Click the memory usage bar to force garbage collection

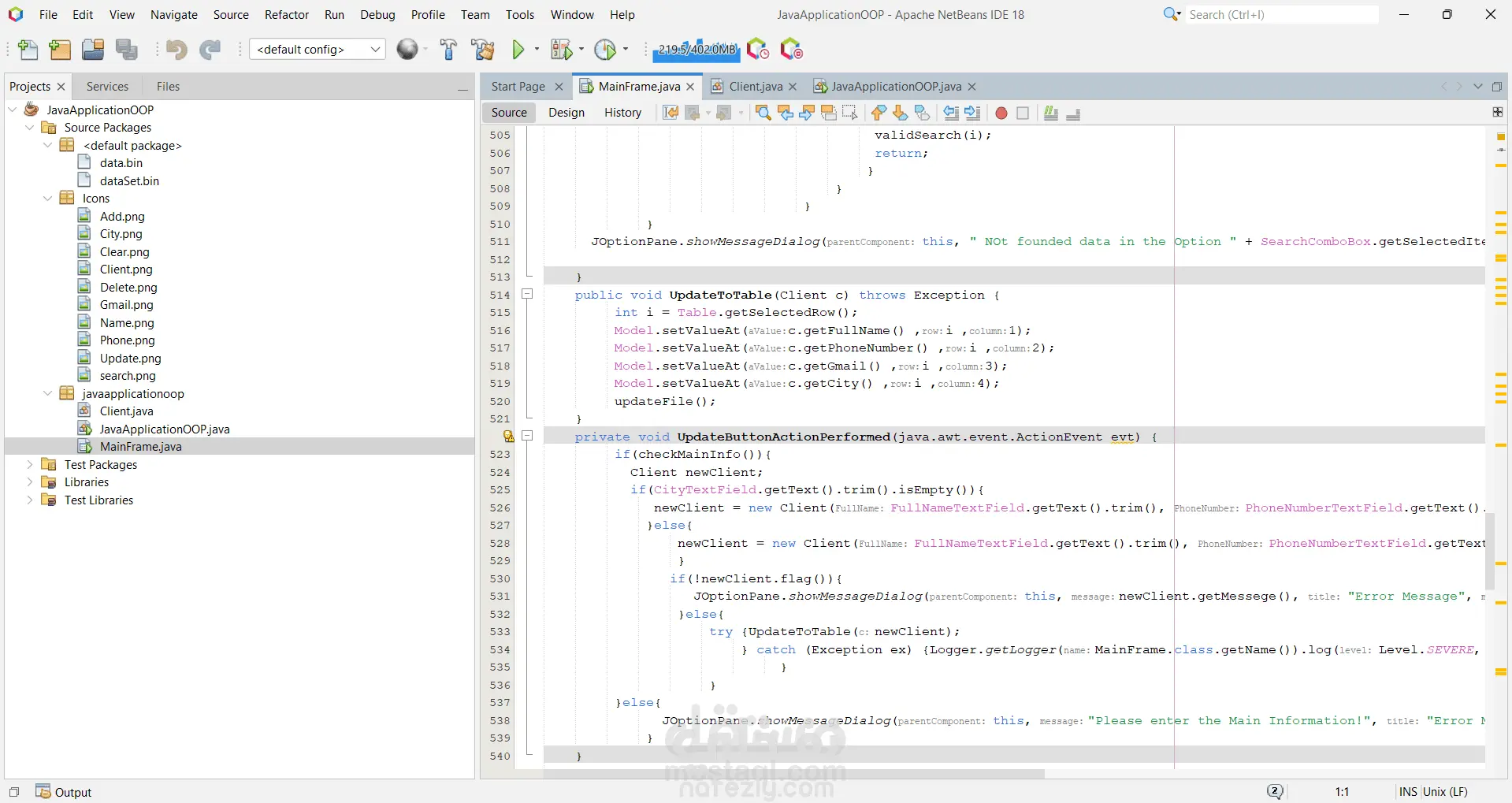(697, 50)
